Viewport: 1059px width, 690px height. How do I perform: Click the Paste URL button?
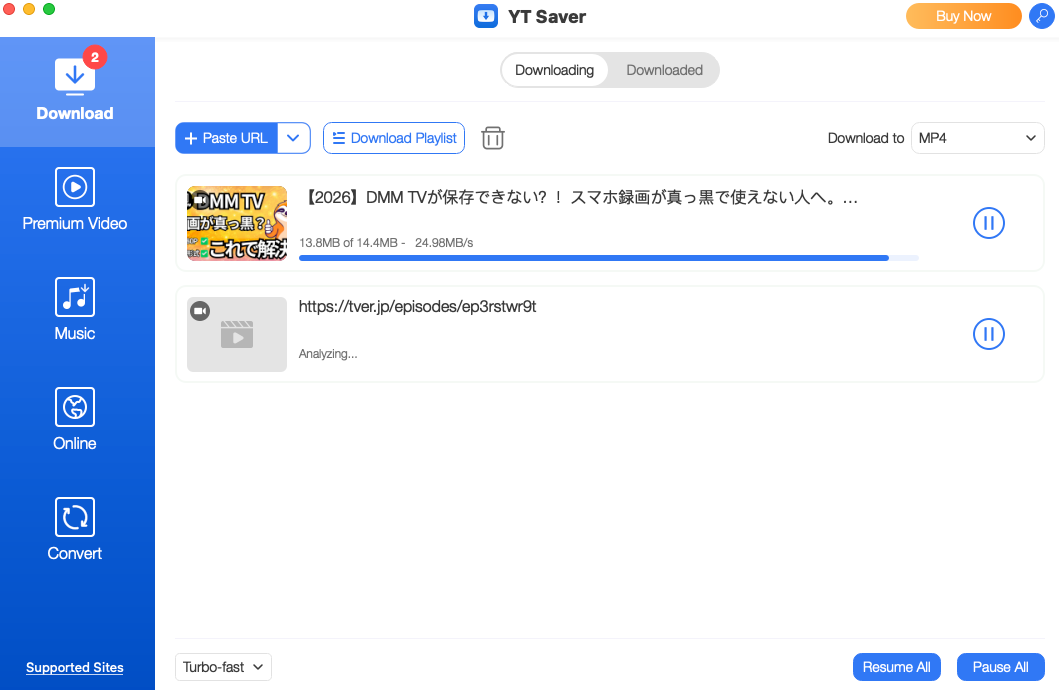pos(226,138)
